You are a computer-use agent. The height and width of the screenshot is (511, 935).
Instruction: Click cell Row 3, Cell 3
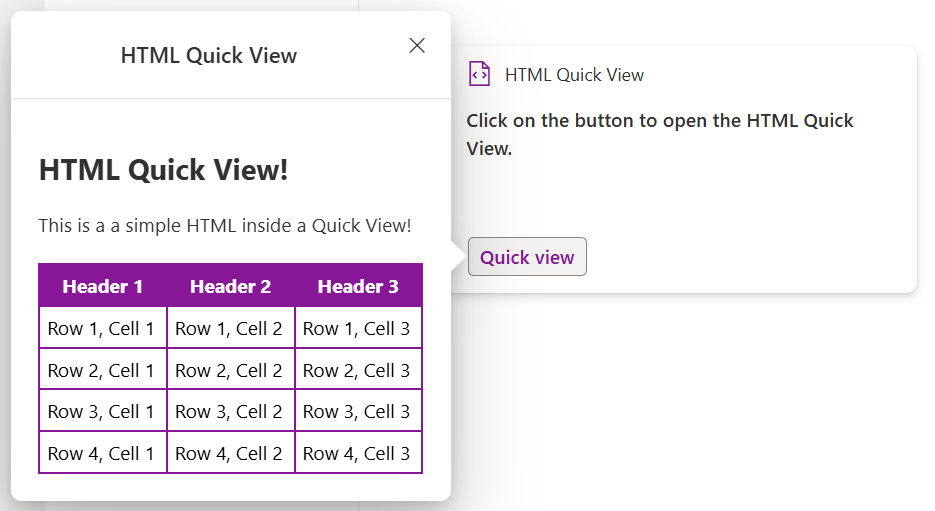tap(357, 411)
